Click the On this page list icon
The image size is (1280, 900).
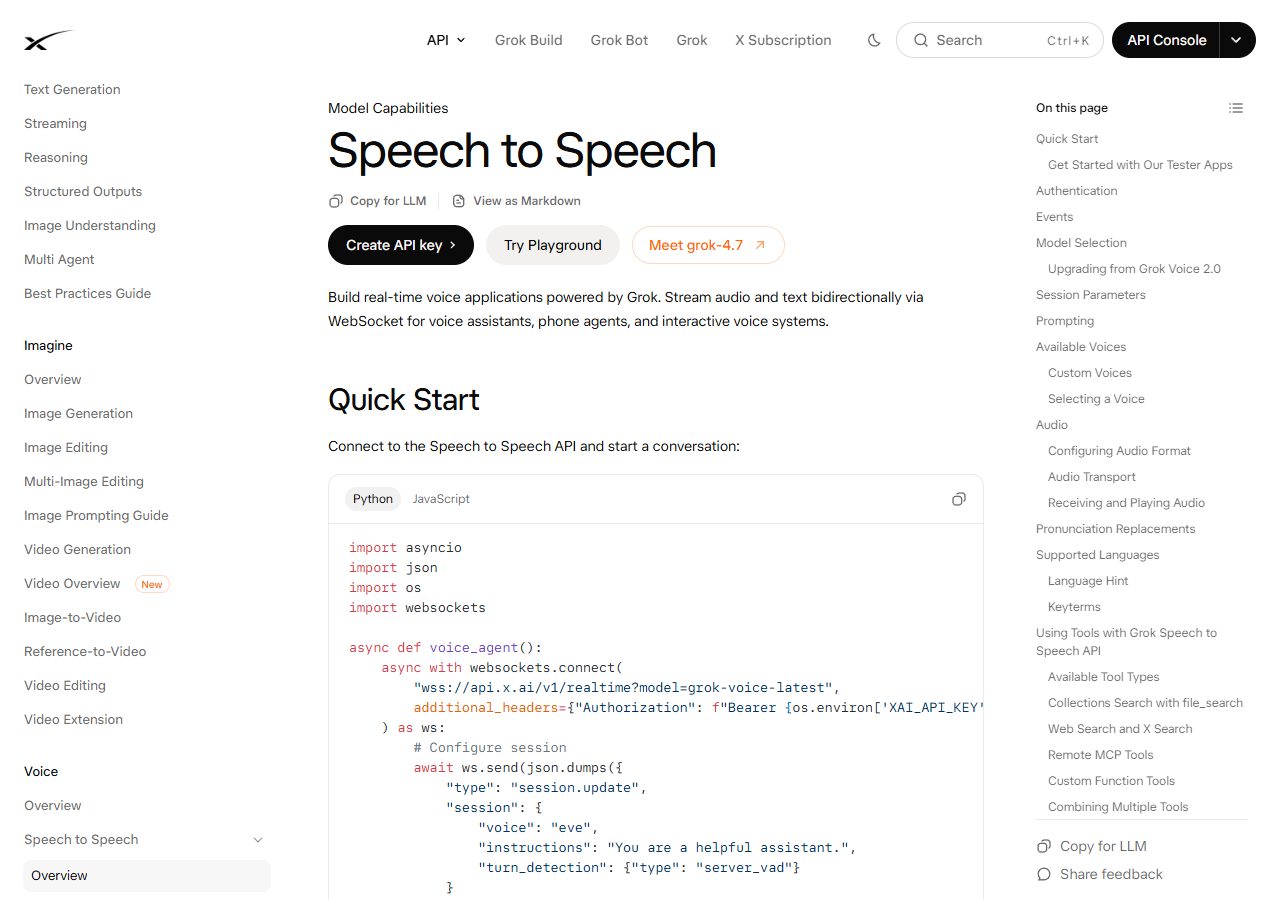(x=1236, y=108)
